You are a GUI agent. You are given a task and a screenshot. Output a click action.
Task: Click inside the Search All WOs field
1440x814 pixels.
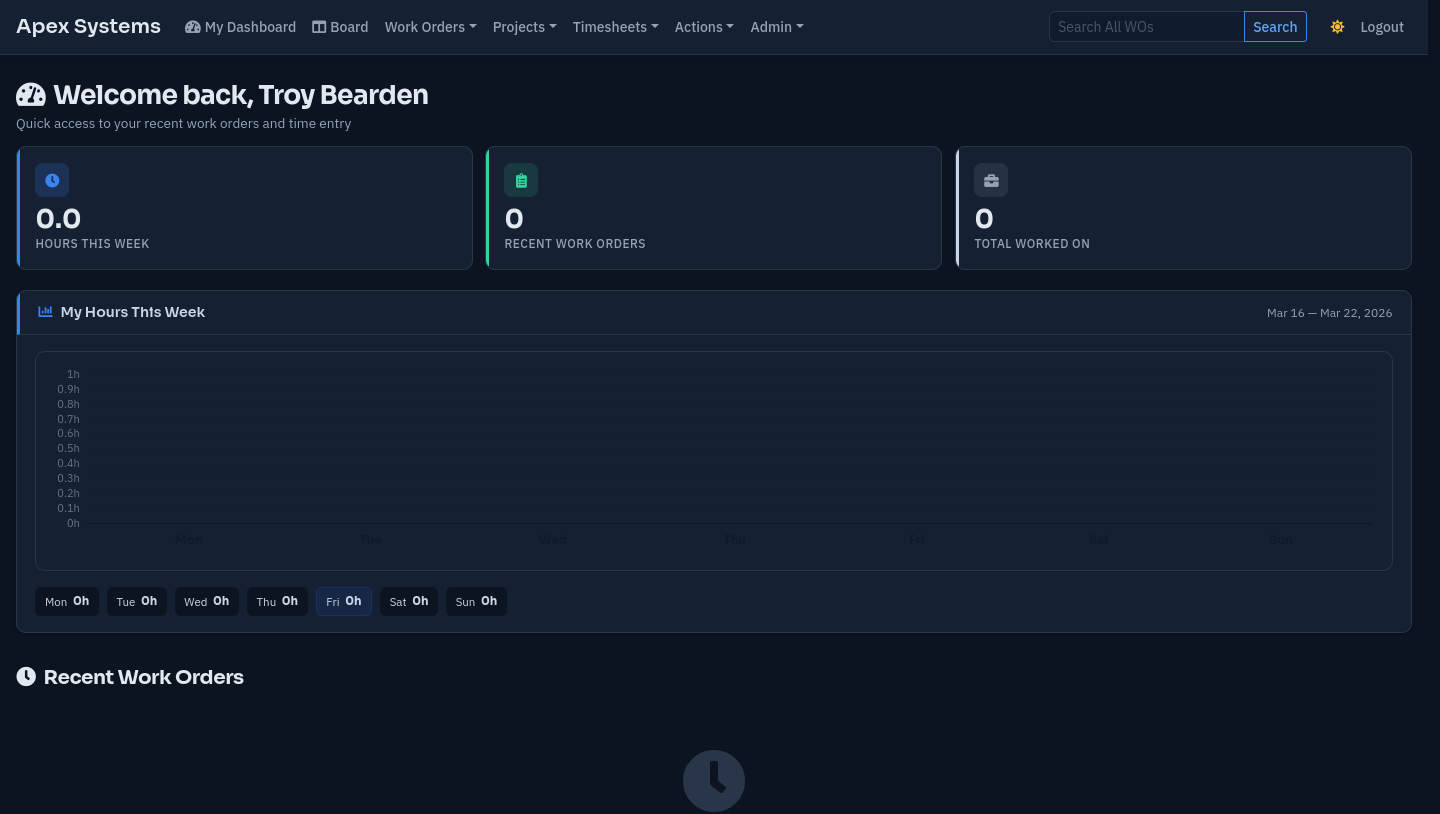pyautogui.click(x=1146, y=27)
